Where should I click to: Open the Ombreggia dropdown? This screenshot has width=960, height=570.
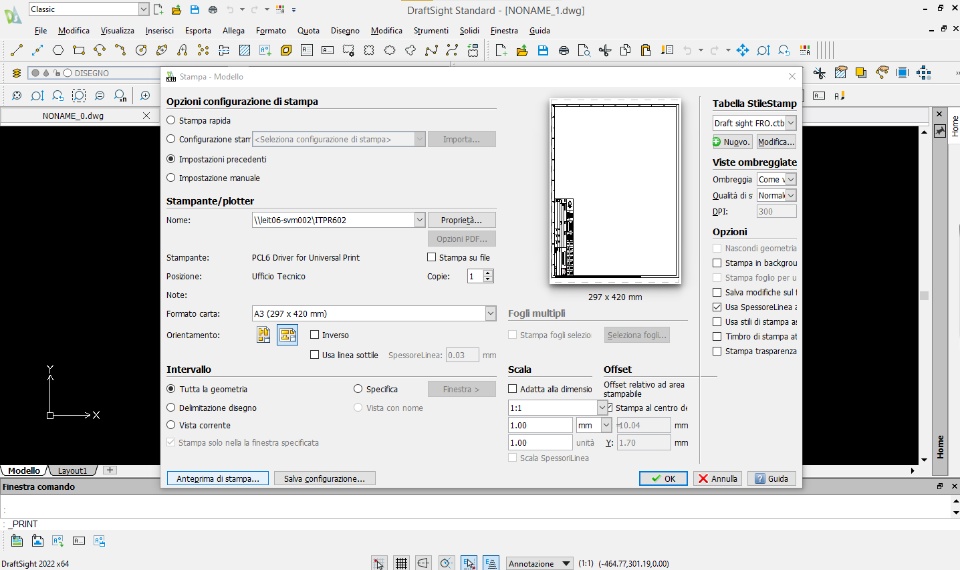pos(790,179)
